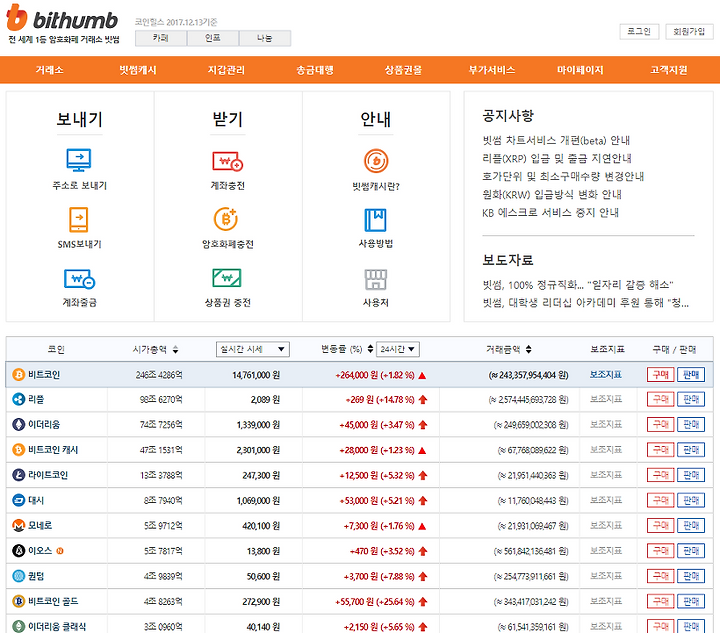Click the 이더리움 클래식 coin icon
720x633 pixels.
18,627
